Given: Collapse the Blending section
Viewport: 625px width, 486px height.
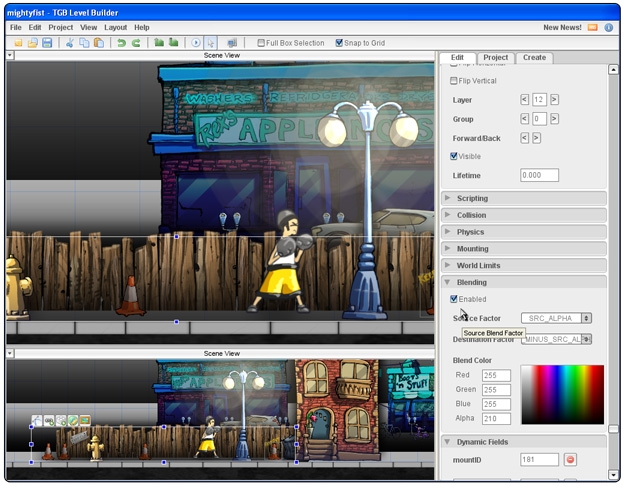Looking at the screenshot, I should [524, 282].
